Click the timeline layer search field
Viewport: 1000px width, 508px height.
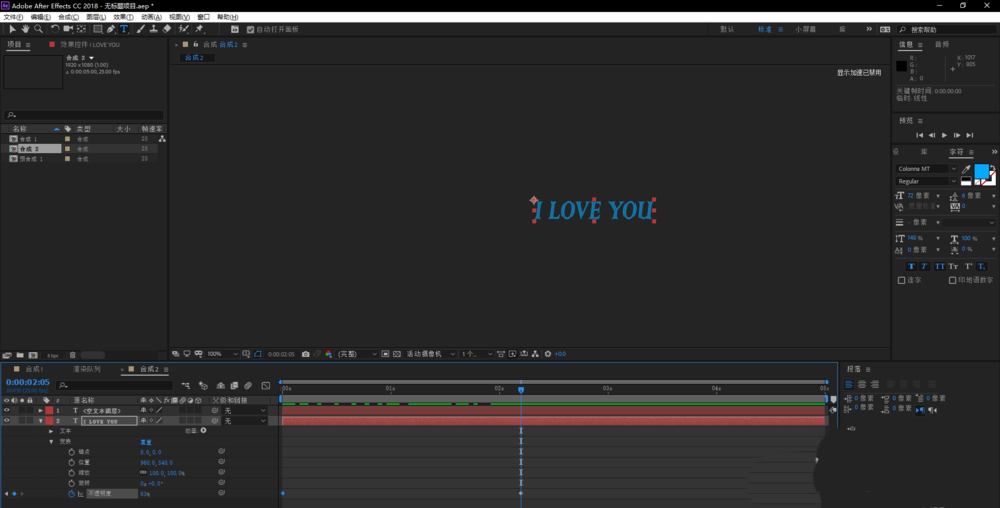coord(115,386)
